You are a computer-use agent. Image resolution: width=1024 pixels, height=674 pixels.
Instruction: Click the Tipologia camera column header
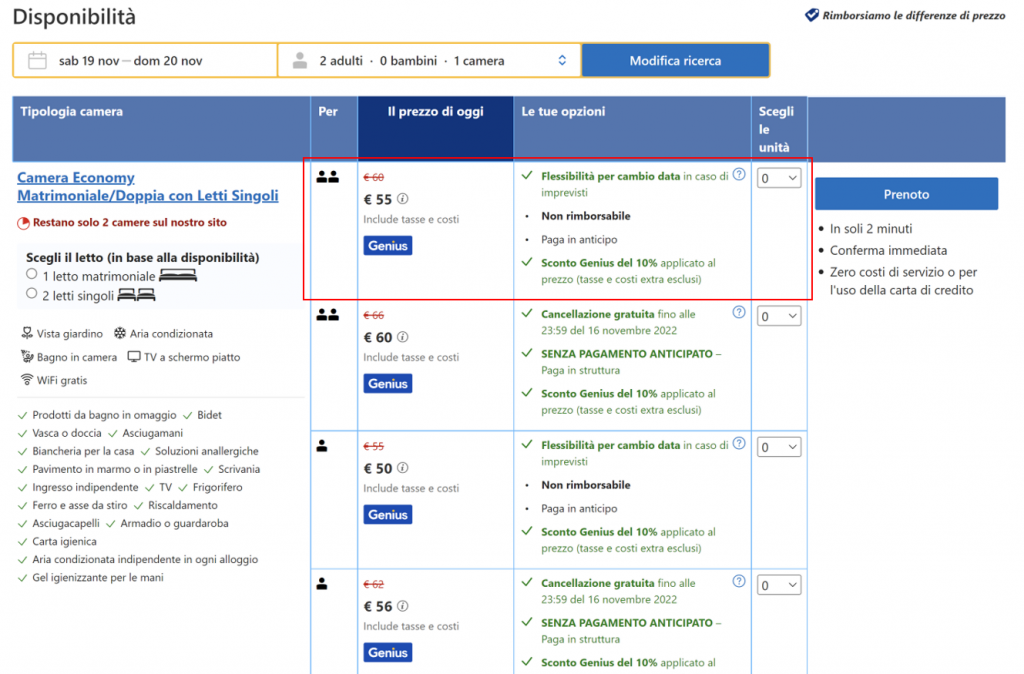(x=72, y=112)
